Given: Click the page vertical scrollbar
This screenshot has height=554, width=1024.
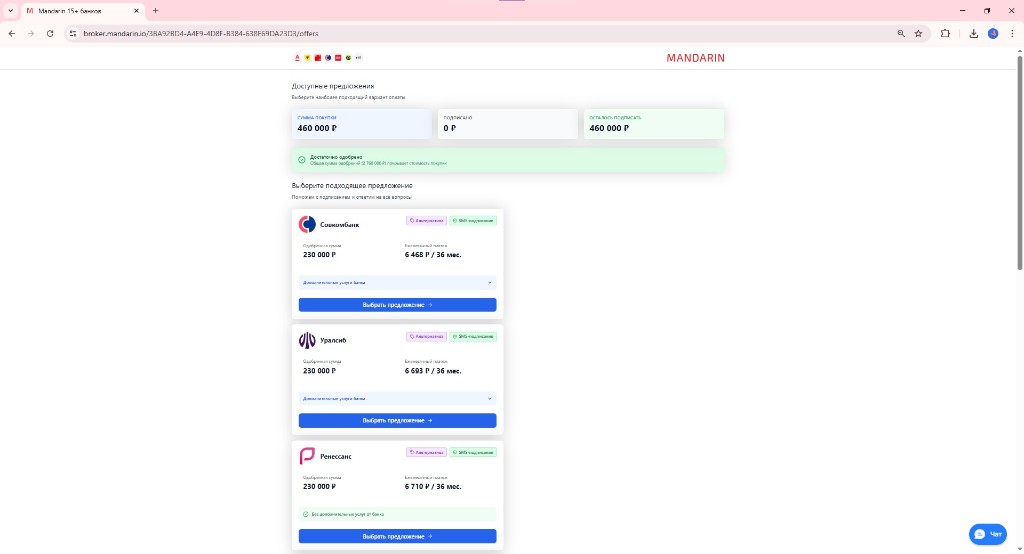Looking at the screenshot, I should 1019,170.
